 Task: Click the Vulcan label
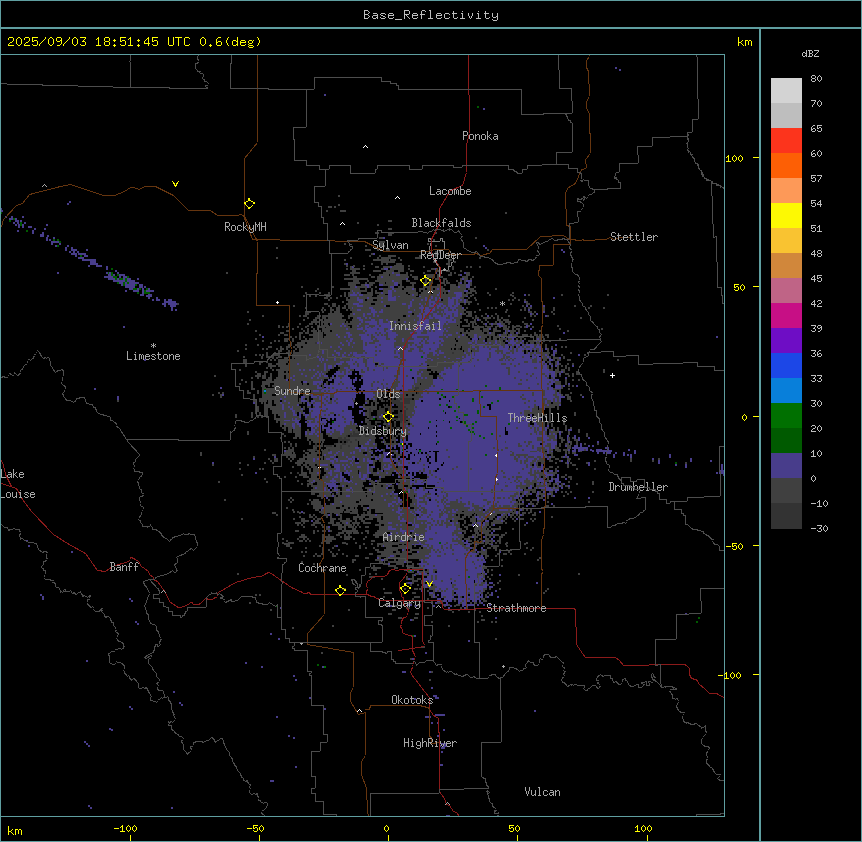coord(542,792)
